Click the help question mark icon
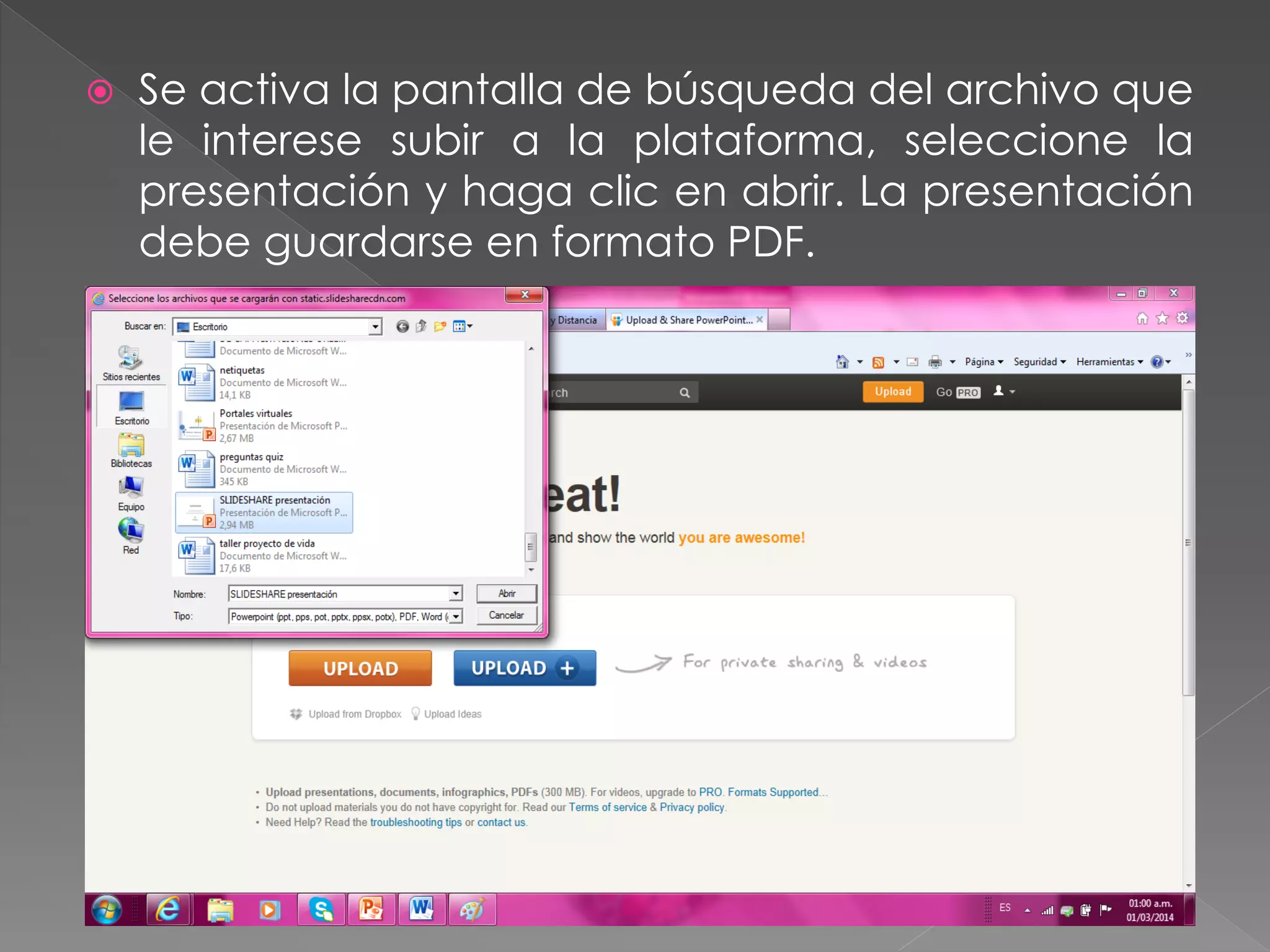Image resolution: width=1270 pixels, height=952 pixels. point(1157,362)
